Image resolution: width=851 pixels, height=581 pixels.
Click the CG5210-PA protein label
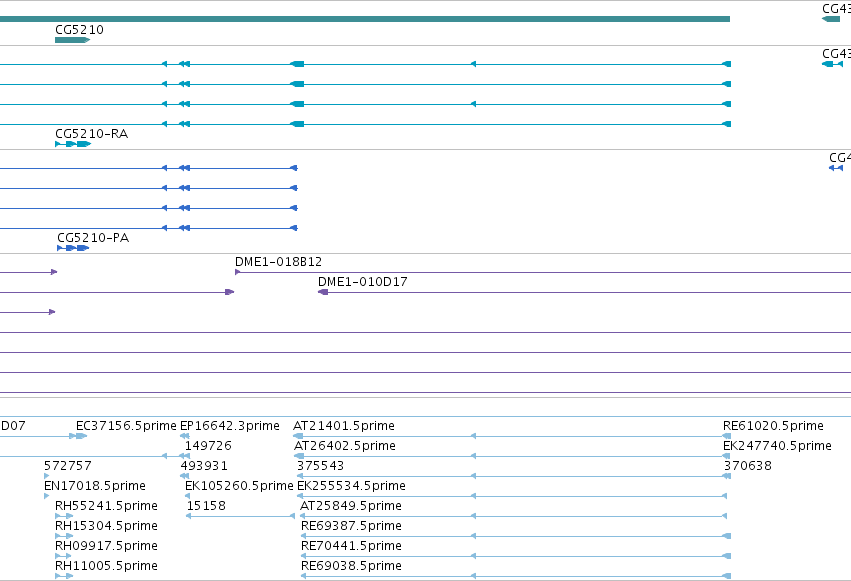93,238
